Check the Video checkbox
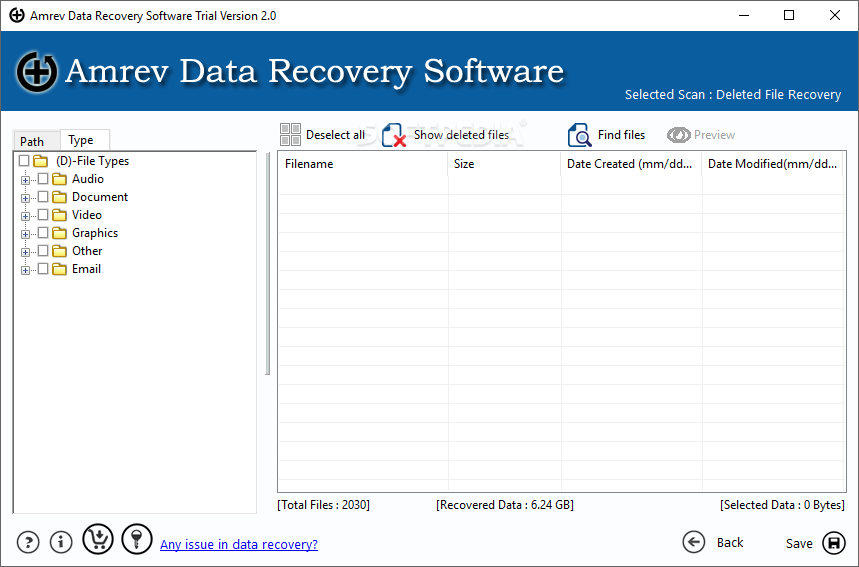The height and width of the screenshot is (567, 859). 43,215
